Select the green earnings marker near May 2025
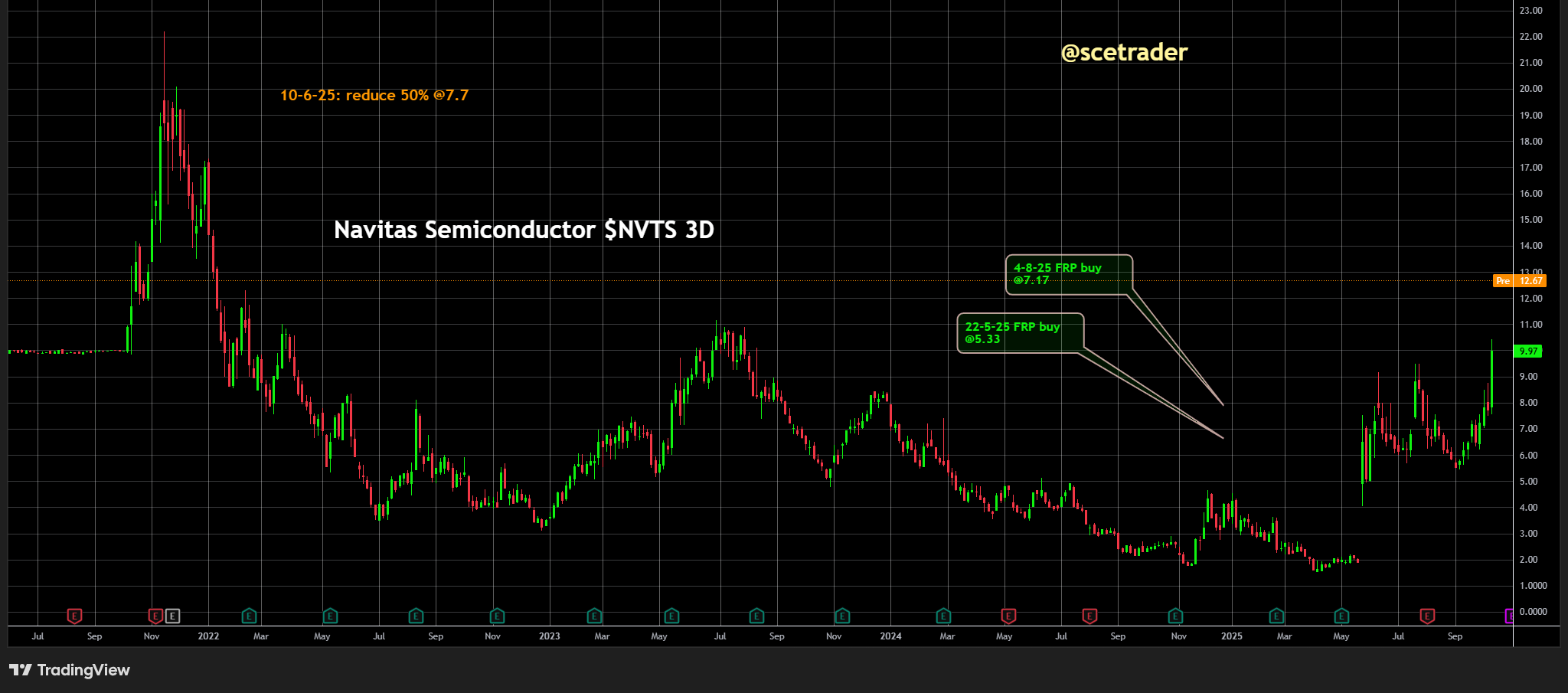 tap(1341, 616)
